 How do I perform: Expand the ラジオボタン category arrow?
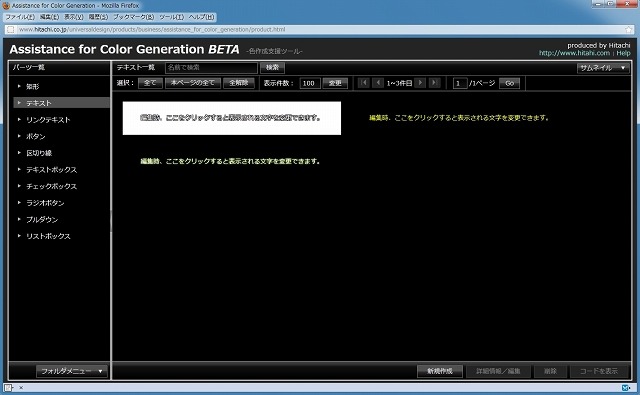click(x=19, y=202)
